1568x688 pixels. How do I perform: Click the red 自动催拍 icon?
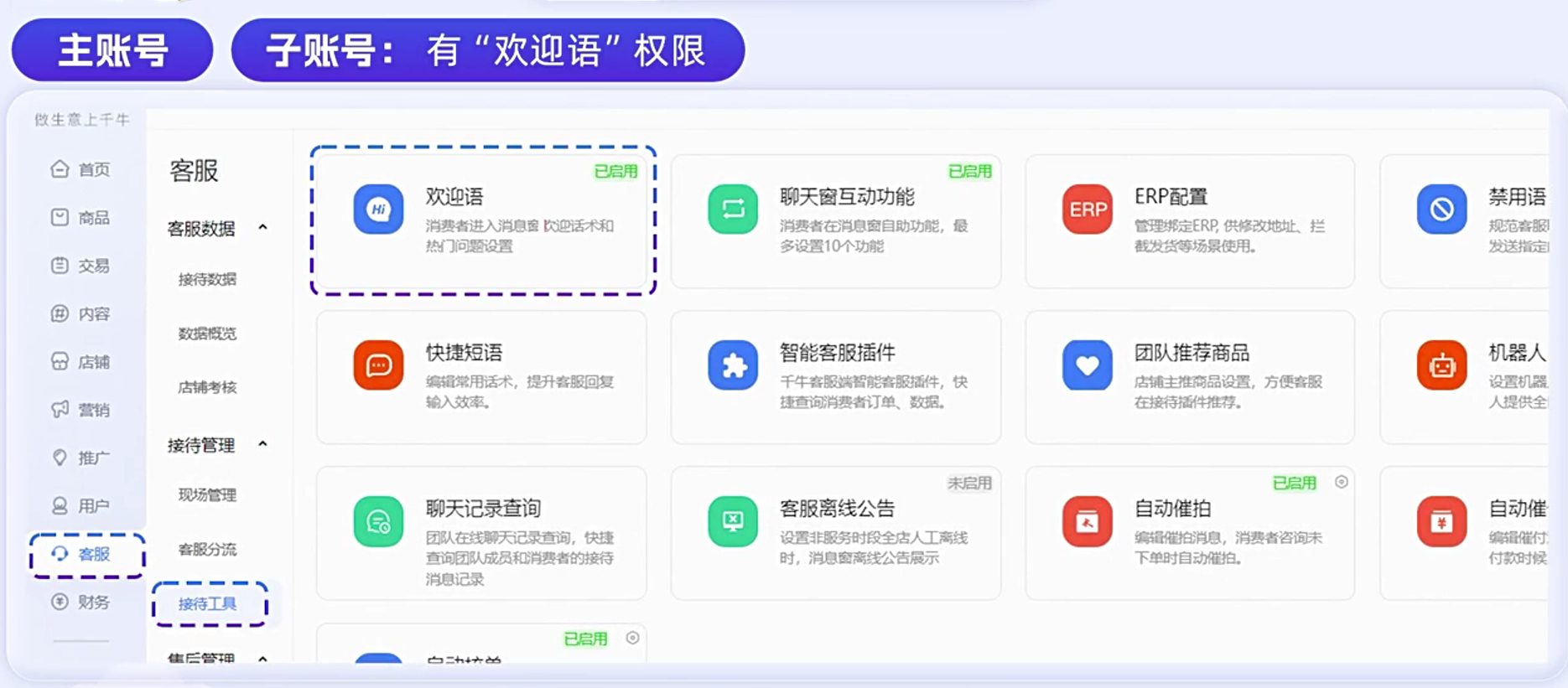[x=1088, y=521]
